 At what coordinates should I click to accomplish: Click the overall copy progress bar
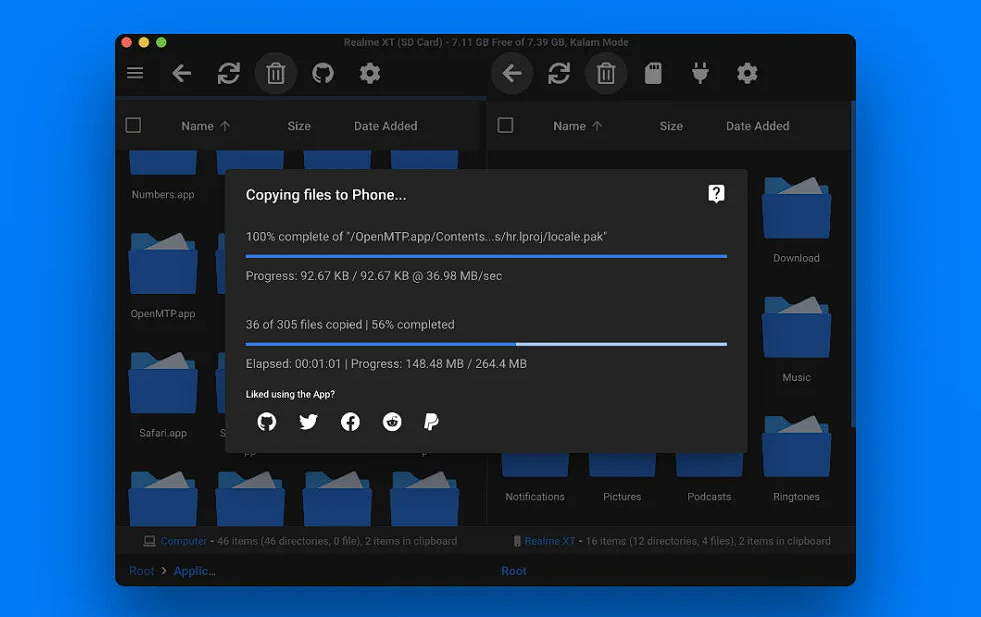coord(486,344)
